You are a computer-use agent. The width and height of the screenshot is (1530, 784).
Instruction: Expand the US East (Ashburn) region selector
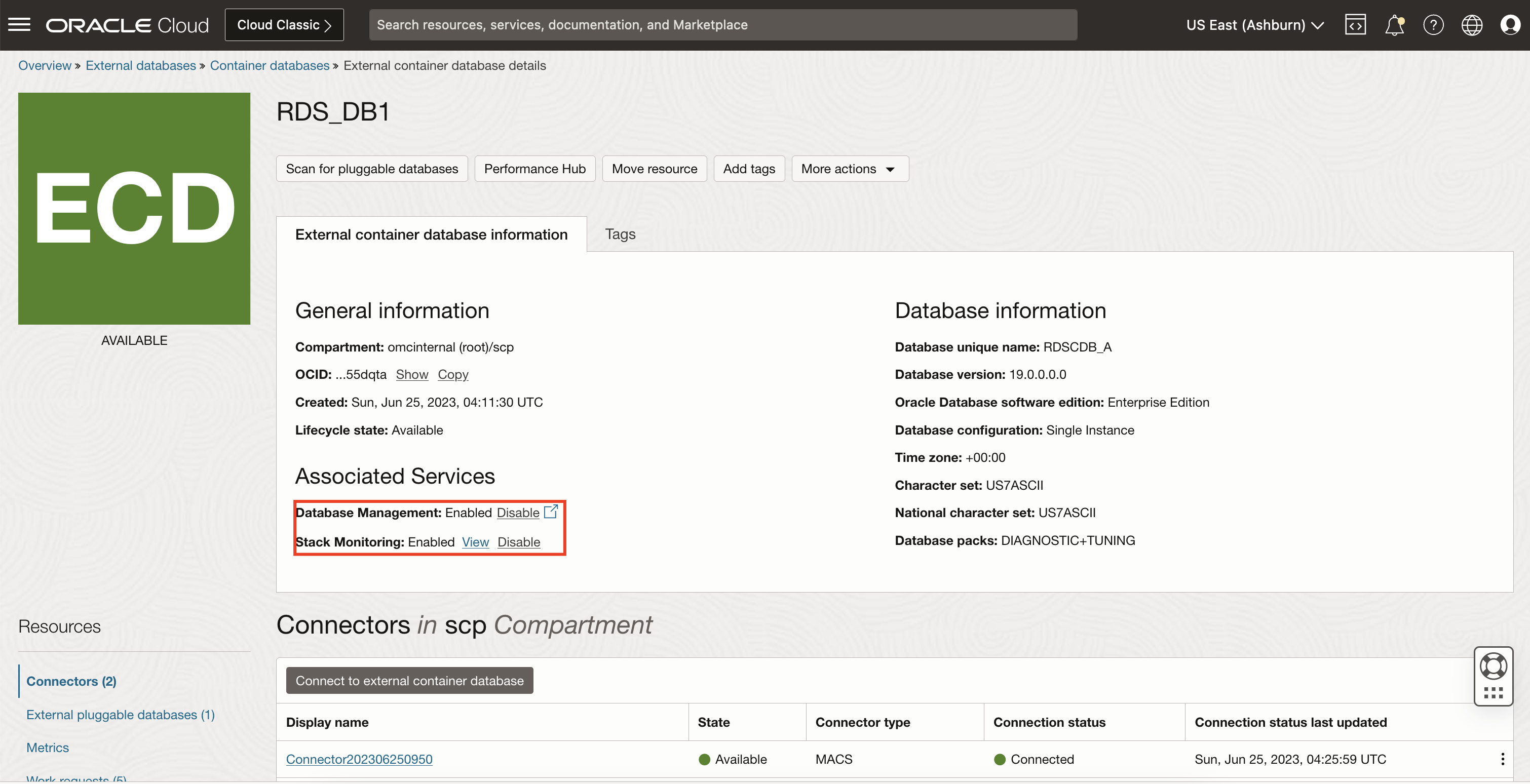coord(1254,25)
